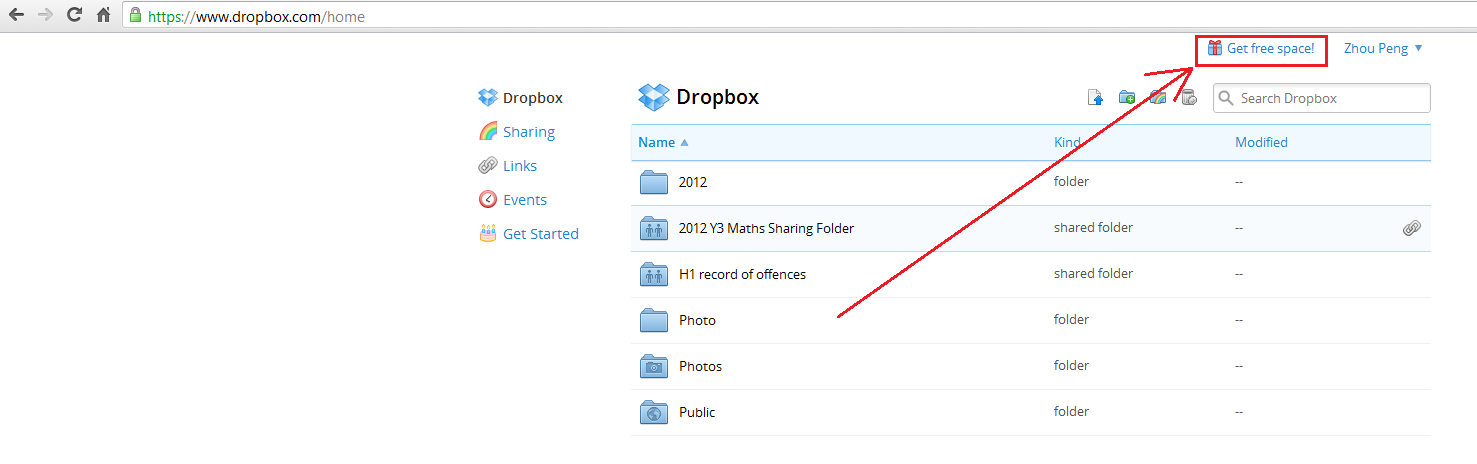Image resolution: width=1477 pixels, height=464 pixels.
Task: Click the browser Forward arrow
Action: [x=45, y=16]
